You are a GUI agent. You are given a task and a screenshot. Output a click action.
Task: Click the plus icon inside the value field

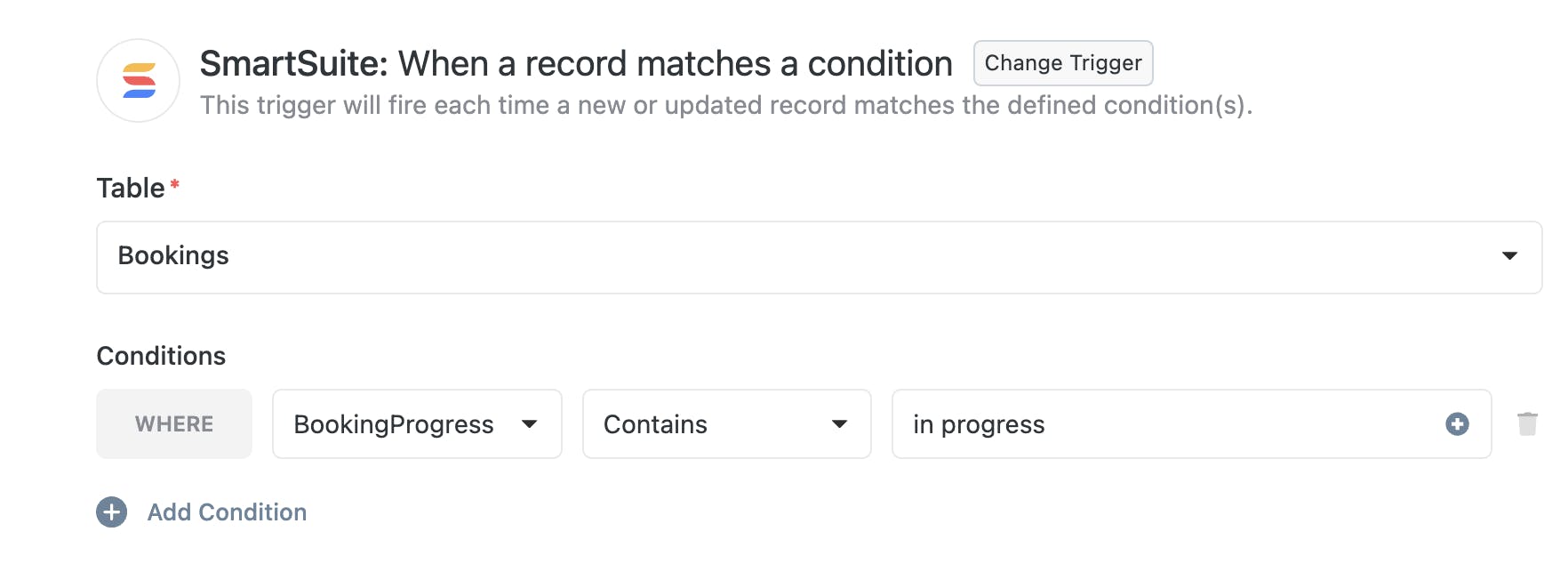click(1457, 424)
